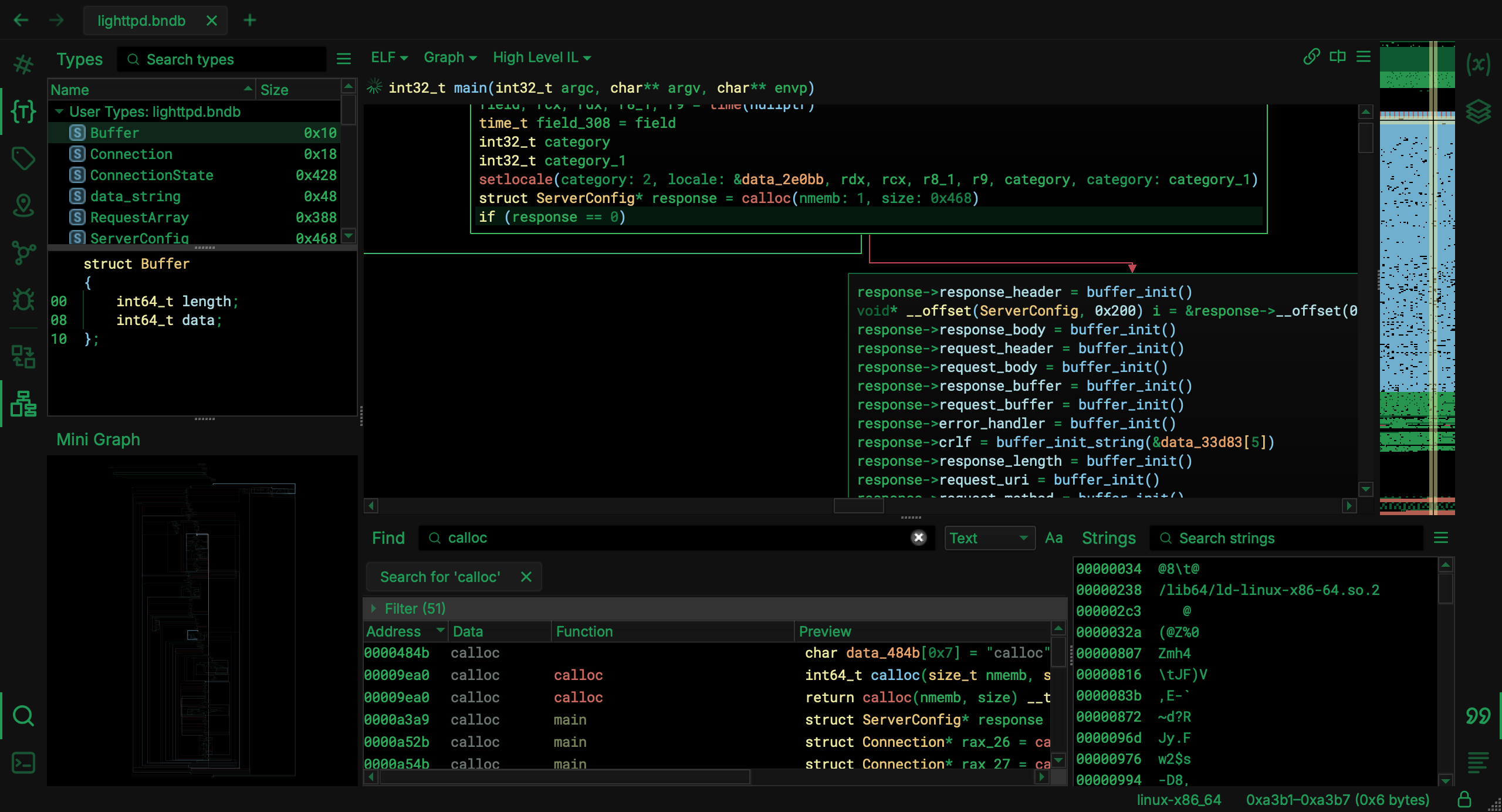Image resolution: width=1502 pixels, height=812 pixels.
Task: Click the link/sync view chain icon
Action: 1312,57
